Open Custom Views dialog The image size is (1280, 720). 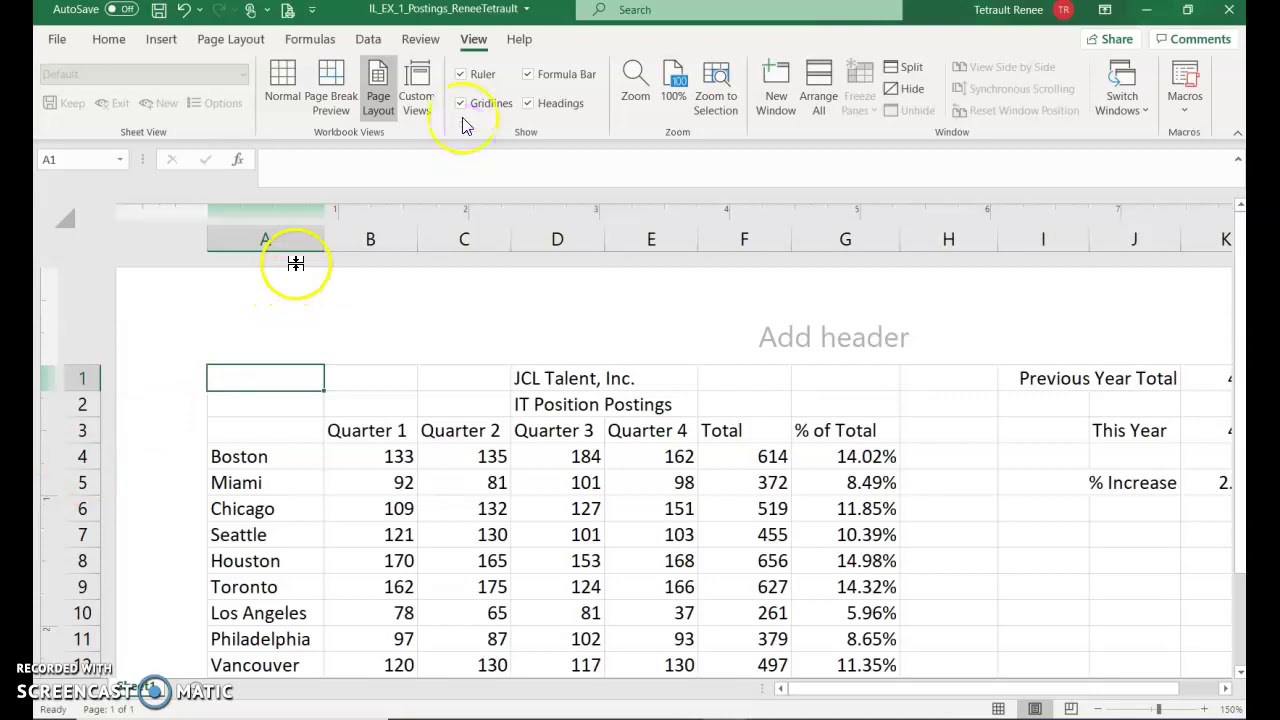[416, 89]
